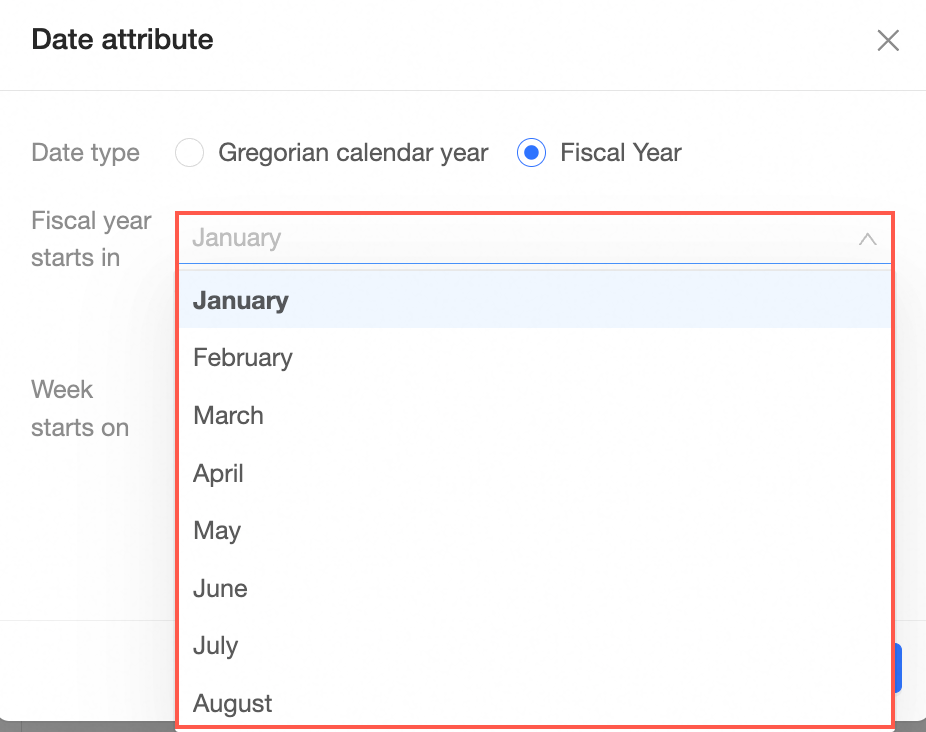Pick March in the dropdown list

click(x=229, y=416)
